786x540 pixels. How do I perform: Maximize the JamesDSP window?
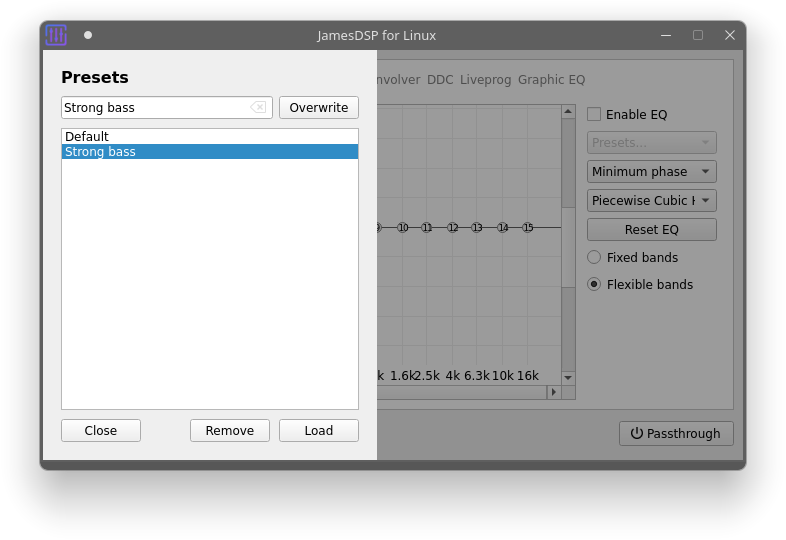[x=698, y=35]
